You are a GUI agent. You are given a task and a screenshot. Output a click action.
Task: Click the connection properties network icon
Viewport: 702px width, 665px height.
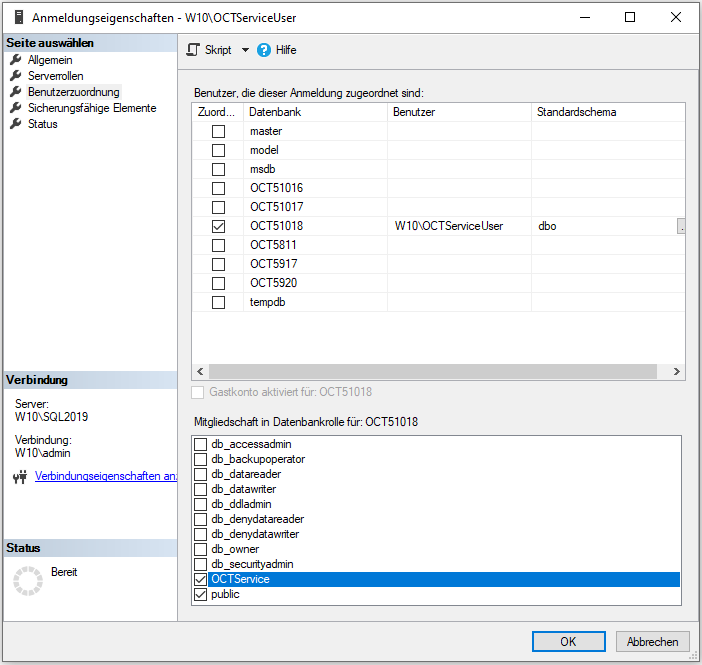coord(20,477)
